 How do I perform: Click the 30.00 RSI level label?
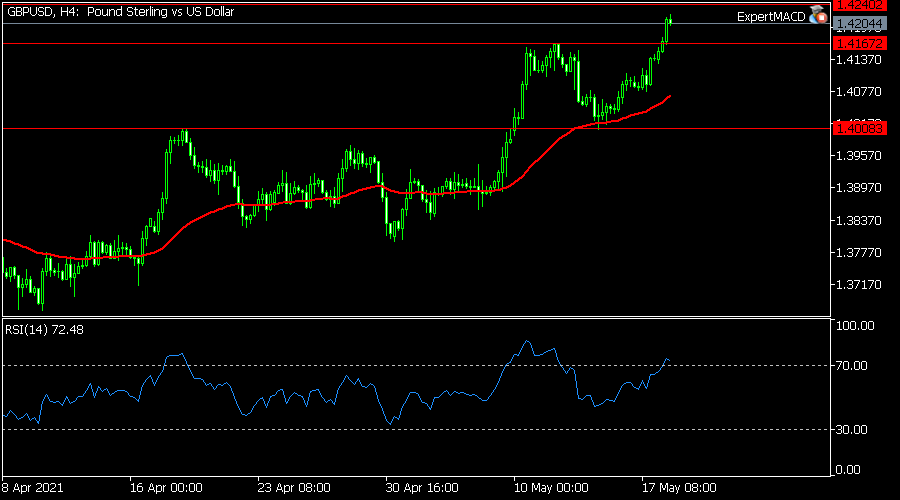pos(852,429)
